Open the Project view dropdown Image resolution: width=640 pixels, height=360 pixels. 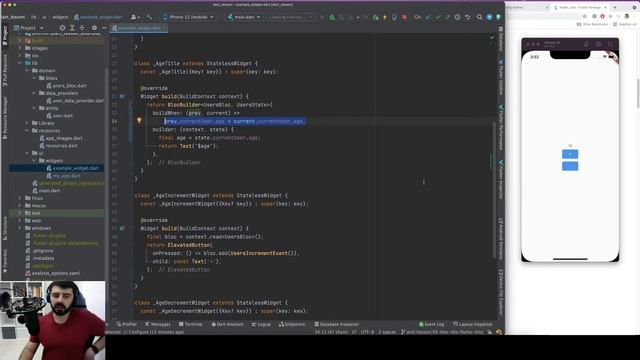point(29,28)
